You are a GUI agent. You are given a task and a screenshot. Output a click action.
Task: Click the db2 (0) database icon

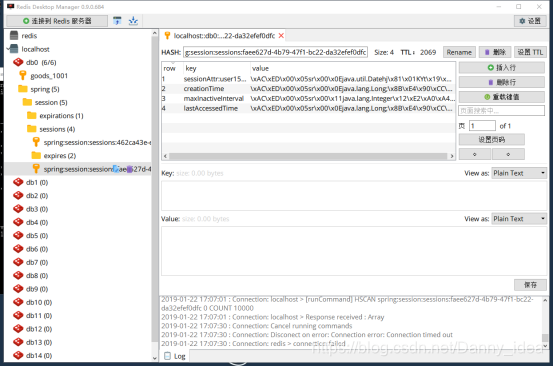(x=18, y=196)
